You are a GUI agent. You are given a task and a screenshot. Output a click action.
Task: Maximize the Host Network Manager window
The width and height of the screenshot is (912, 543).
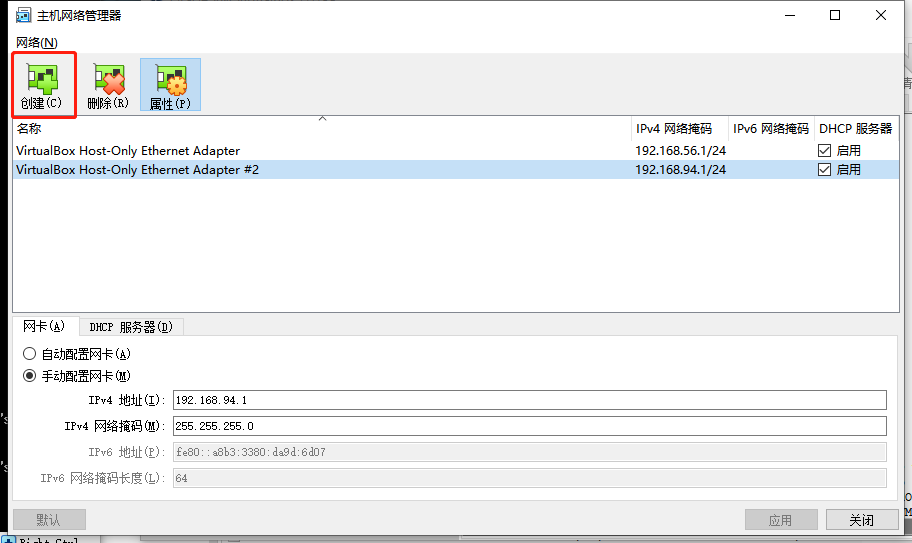click(x=835, y=15)
